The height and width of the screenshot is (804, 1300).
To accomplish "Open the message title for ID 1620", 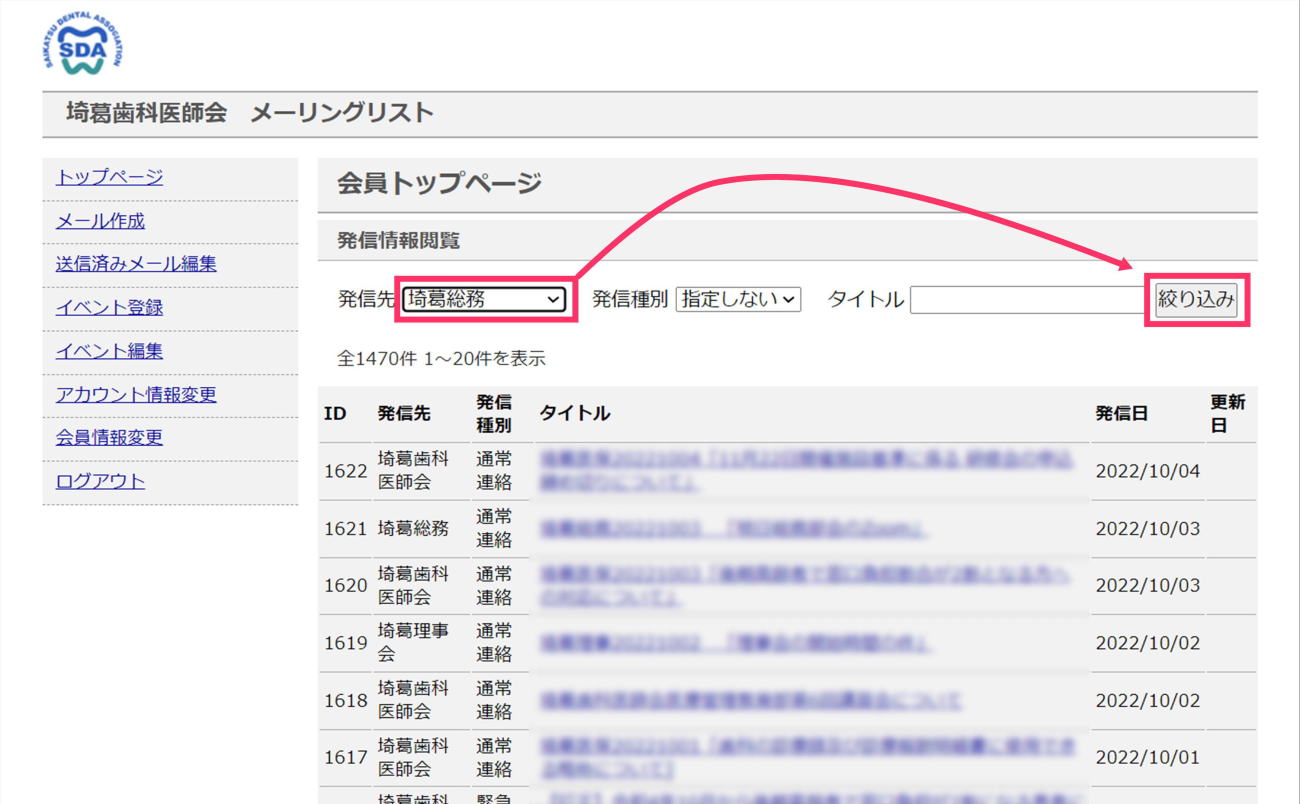I will 806,586.
